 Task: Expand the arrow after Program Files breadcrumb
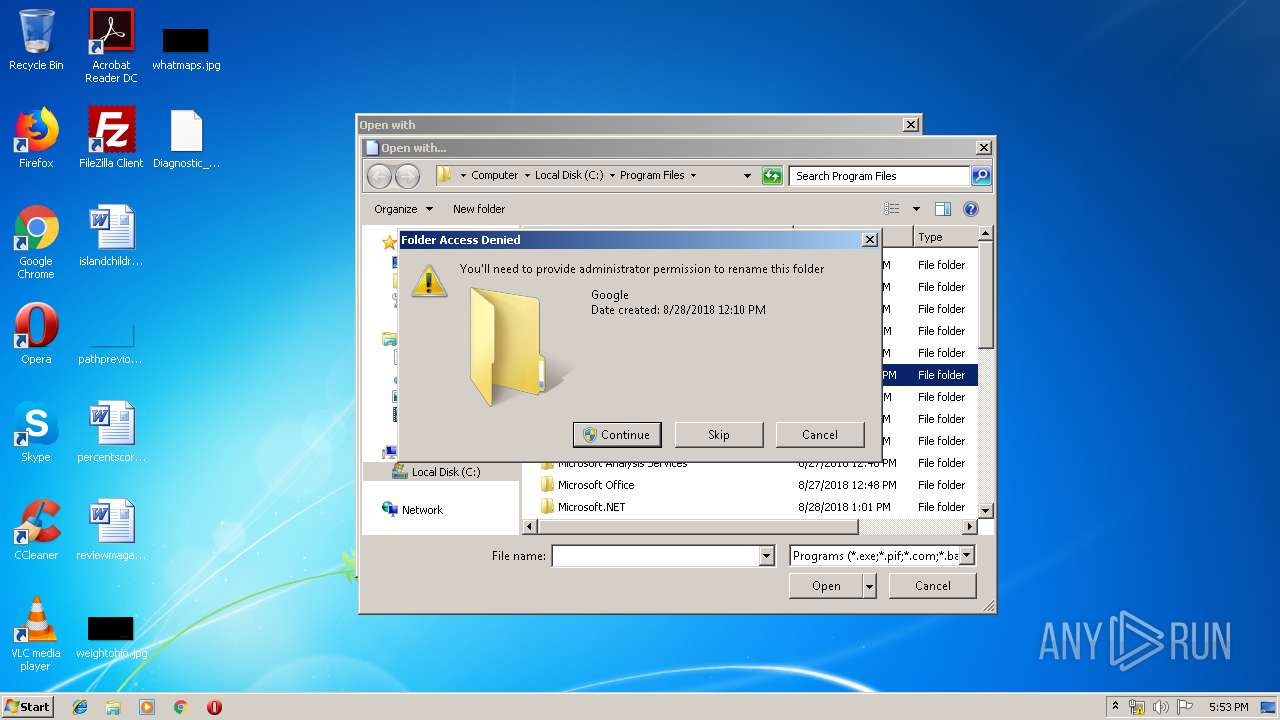coord(693,175)
